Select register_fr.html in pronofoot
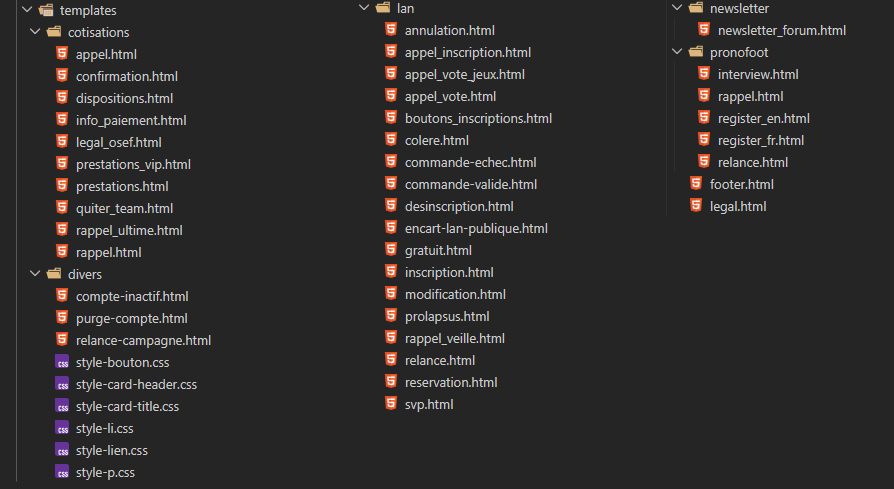Viewport: 894px width, 489px height. pyautogui.click(x=761, y=140)
